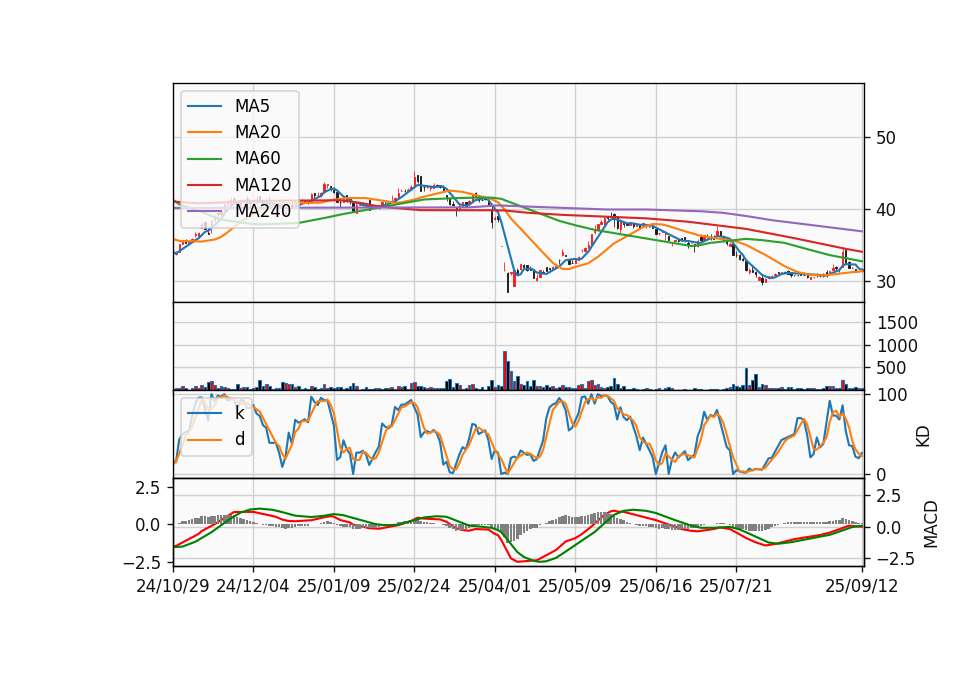
Task: Click the 25/06/16 date axis label
Action: pos(656,587)
